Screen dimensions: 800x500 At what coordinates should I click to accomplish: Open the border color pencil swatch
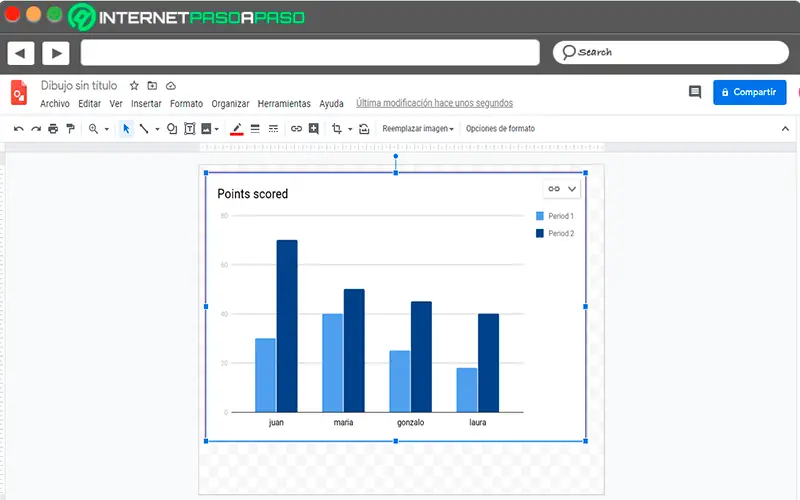click(x=236, y=129)
